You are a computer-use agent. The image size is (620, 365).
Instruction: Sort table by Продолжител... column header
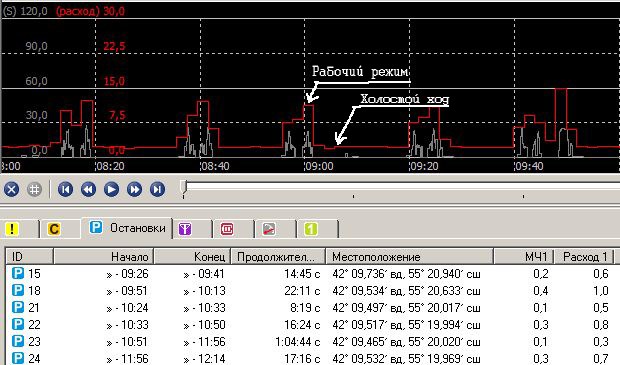click(x=278, y=257)
